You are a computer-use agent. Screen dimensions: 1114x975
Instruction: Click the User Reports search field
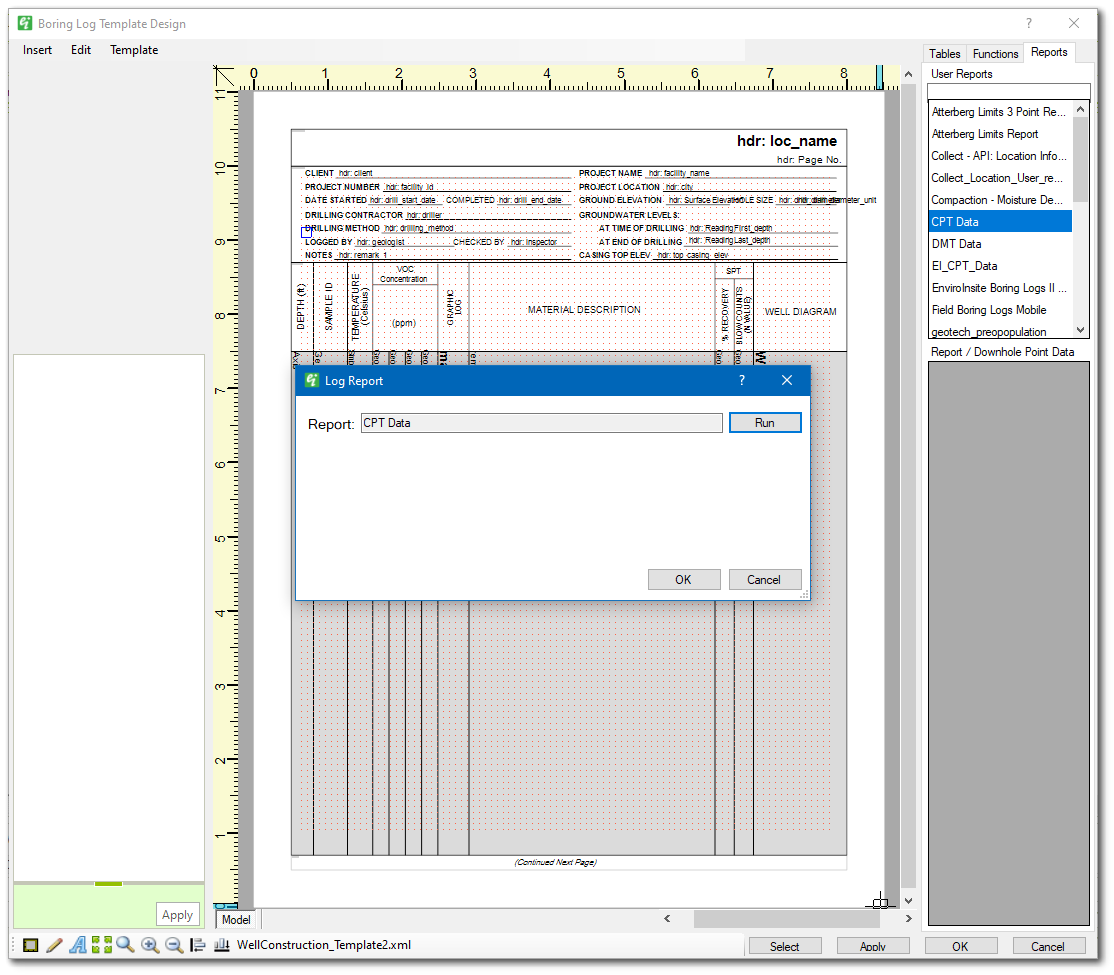click(1007, 91)
